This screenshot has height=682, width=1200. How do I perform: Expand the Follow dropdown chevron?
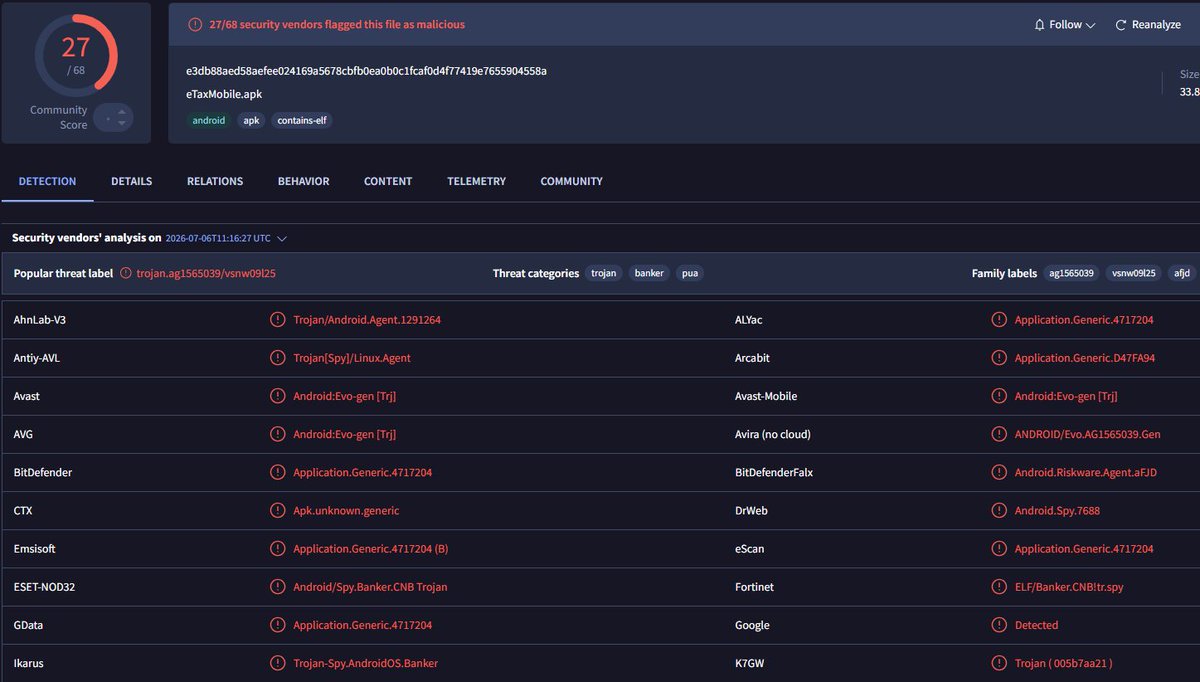(x=1090, y=25)
